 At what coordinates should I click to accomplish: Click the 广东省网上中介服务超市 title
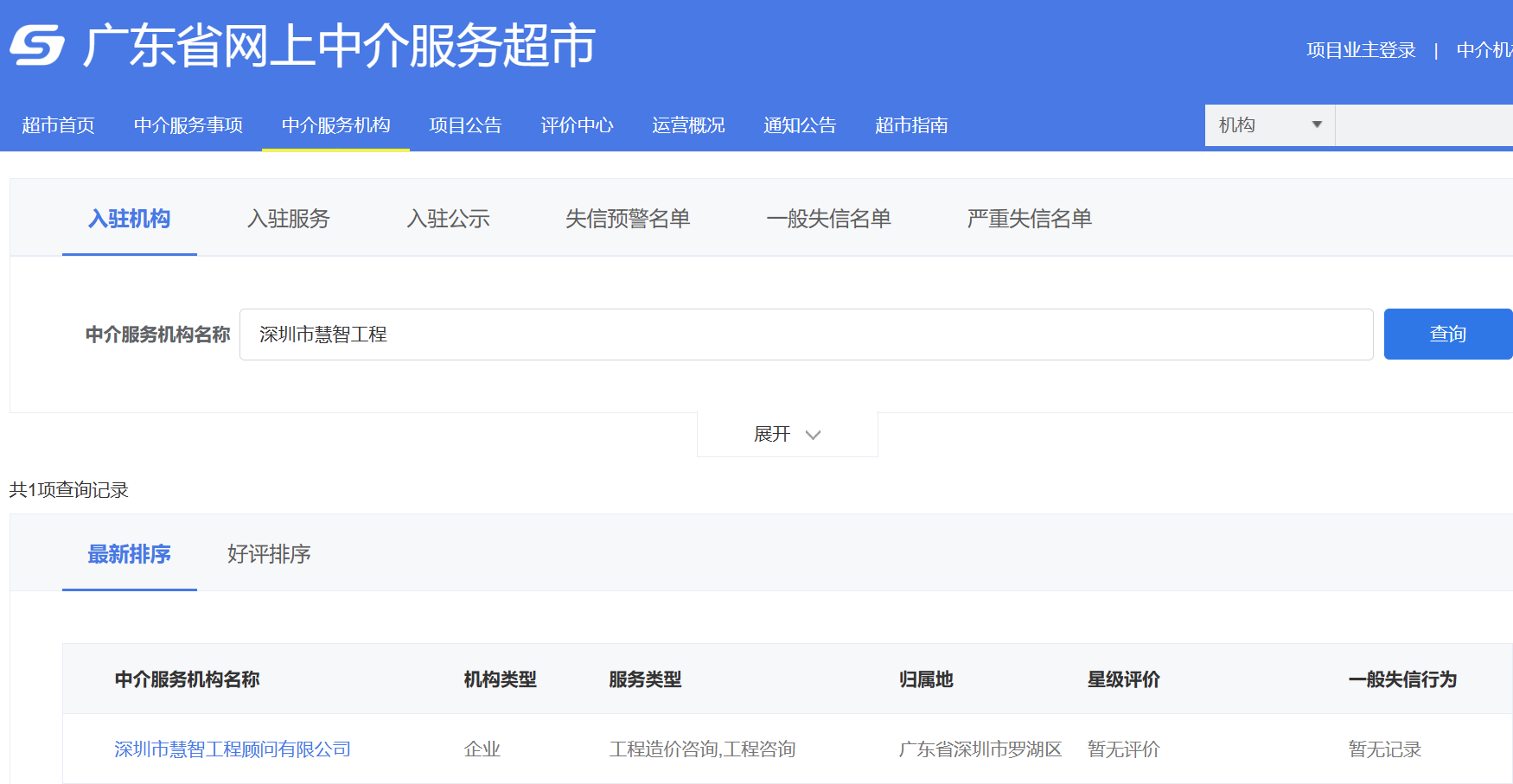pos(340,45)
